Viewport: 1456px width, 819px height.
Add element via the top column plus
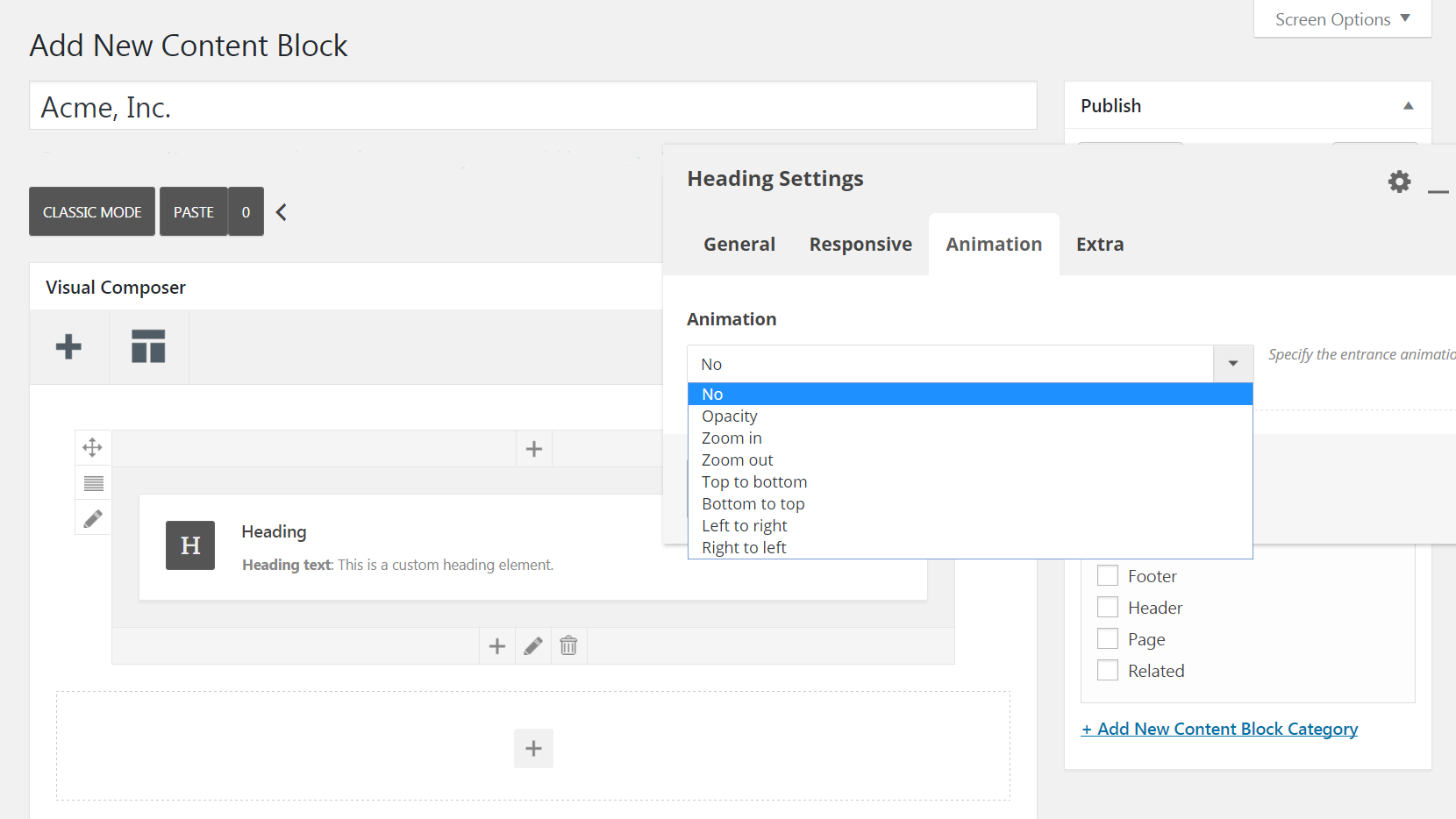[534, 449]
